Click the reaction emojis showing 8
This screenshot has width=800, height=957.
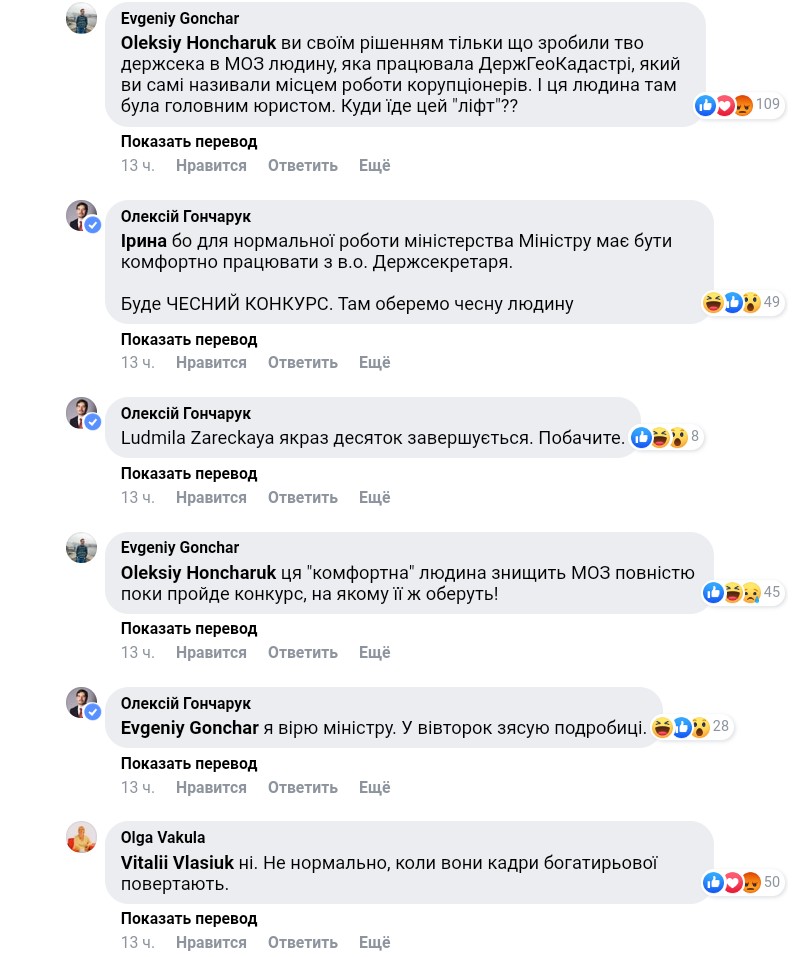pyautogui.click(x=665, y=437)
